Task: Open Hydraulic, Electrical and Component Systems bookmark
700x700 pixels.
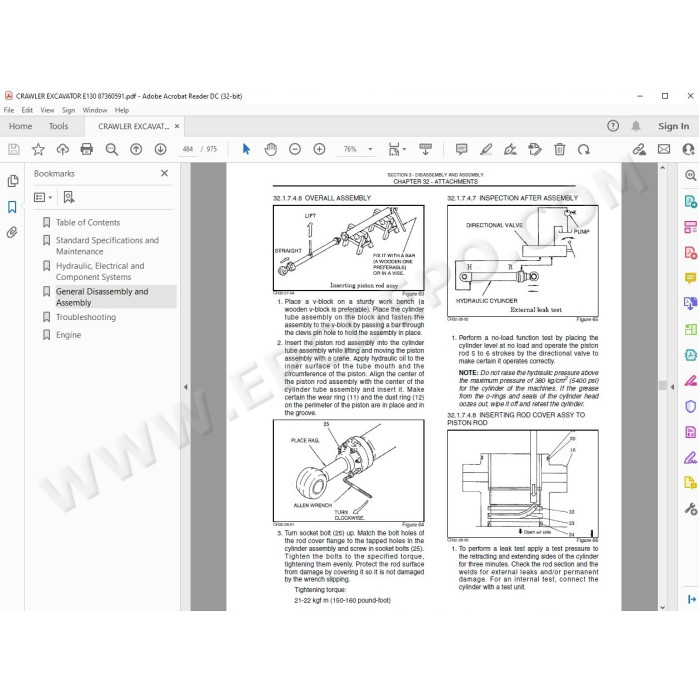Action: pyautogui.click(x=100, y=271)
